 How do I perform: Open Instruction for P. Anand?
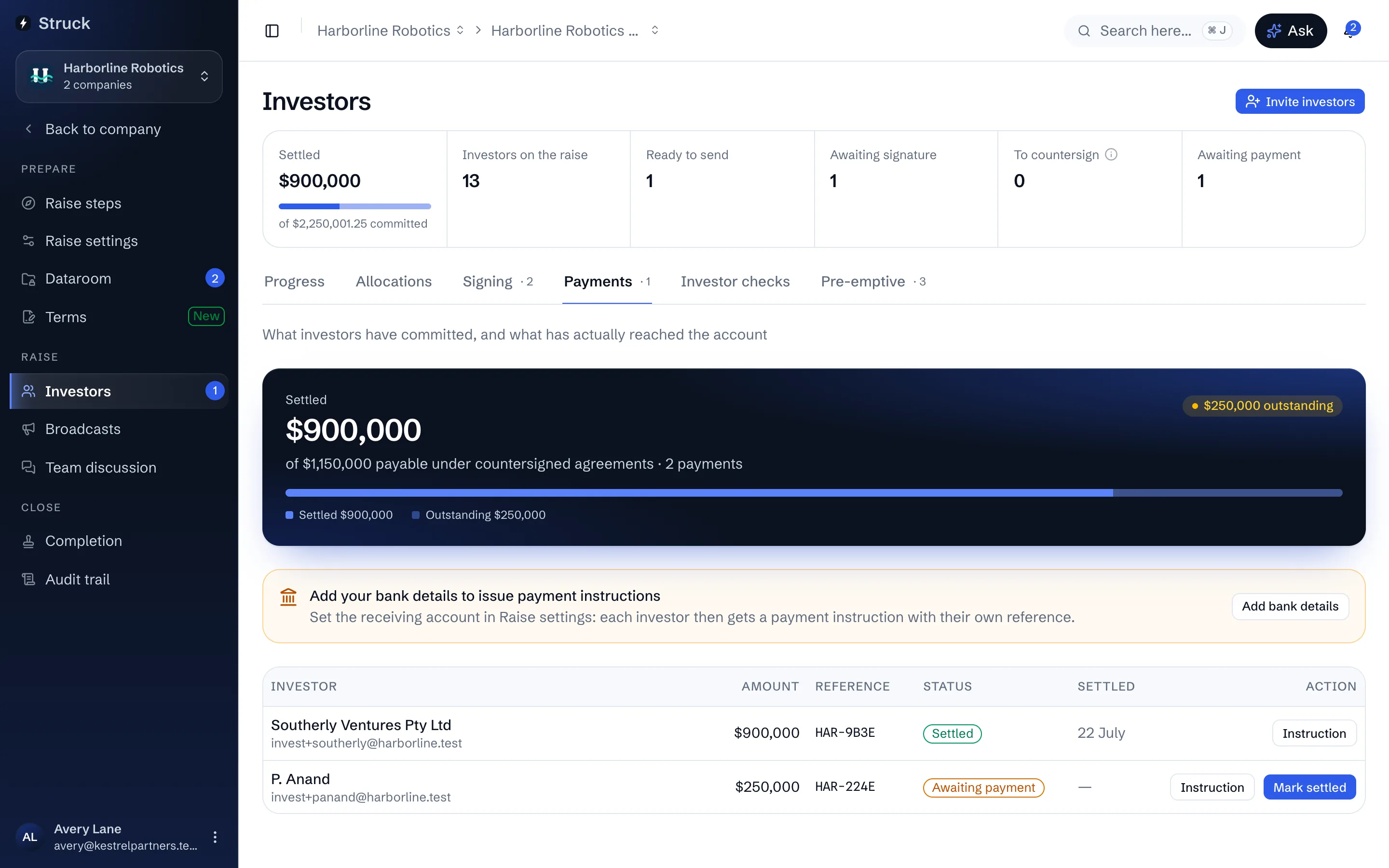[x=1212, y=787]
